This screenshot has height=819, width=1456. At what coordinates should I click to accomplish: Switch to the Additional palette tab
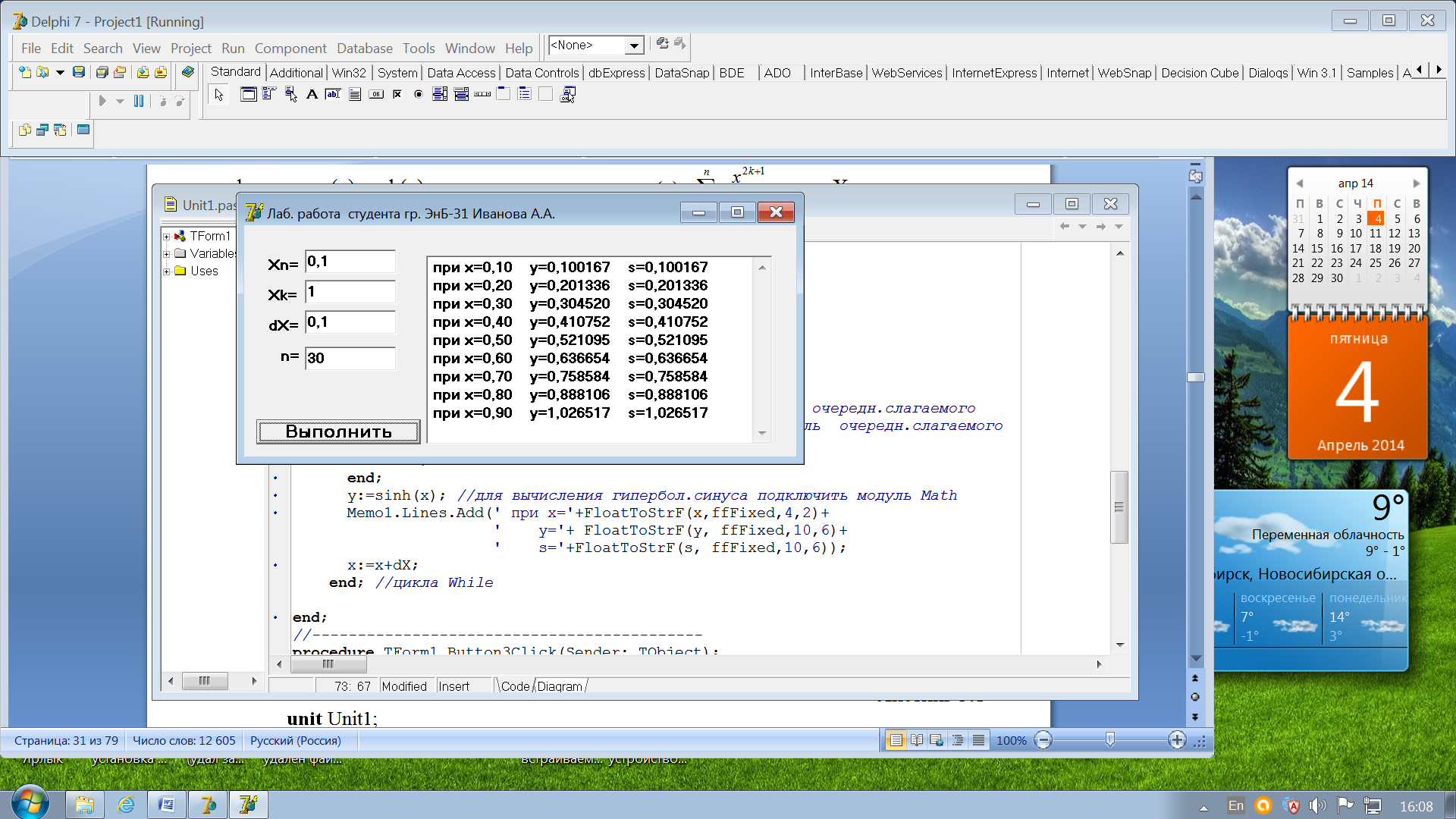[x=296, y=73]
